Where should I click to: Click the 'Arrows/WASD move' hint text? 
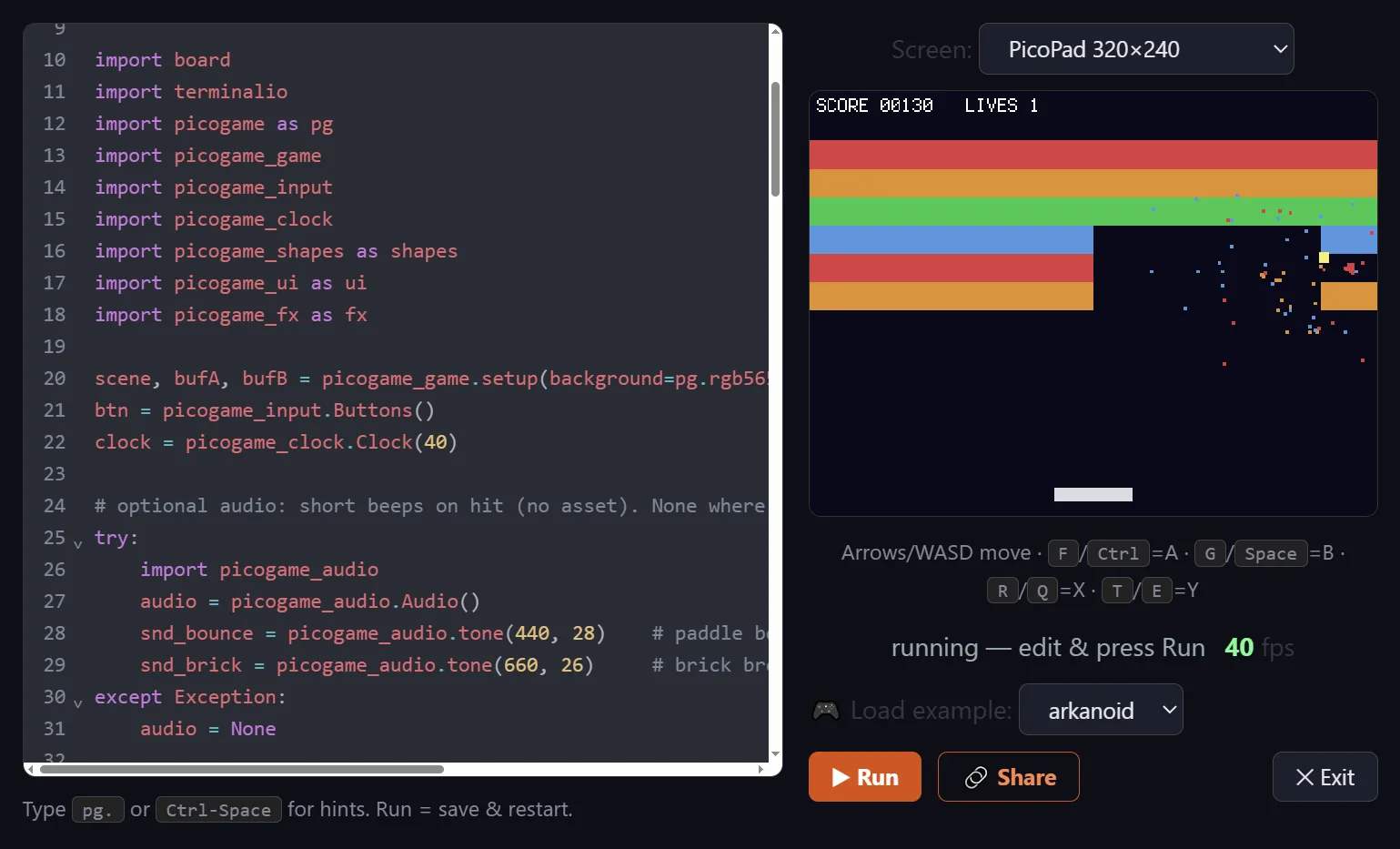click(936, 552)
